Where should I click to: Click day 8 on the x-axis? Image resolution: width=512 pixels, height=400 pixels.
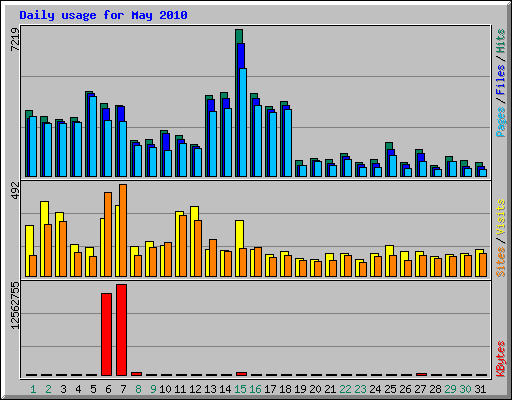click(138, 389)
